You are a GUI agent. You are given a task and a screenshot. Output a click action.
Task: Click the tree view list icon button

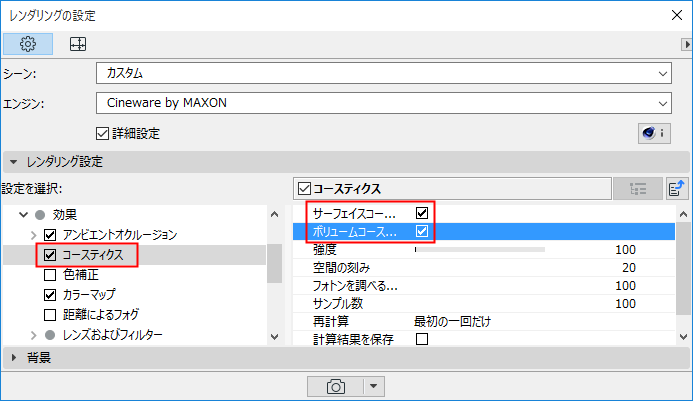pos(638,189)
